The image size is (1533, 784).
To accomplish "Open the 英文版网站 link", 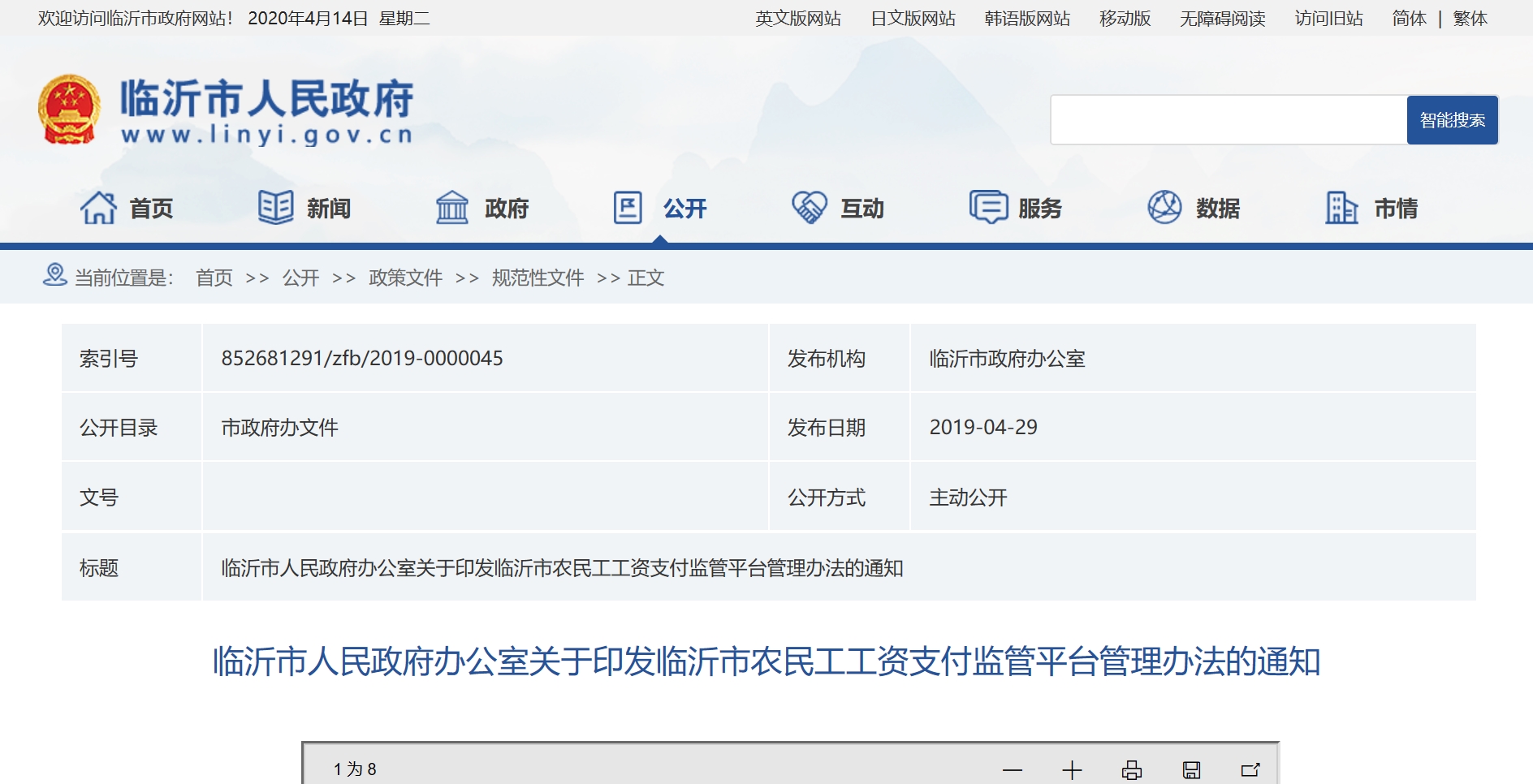I will click(798, 19).
